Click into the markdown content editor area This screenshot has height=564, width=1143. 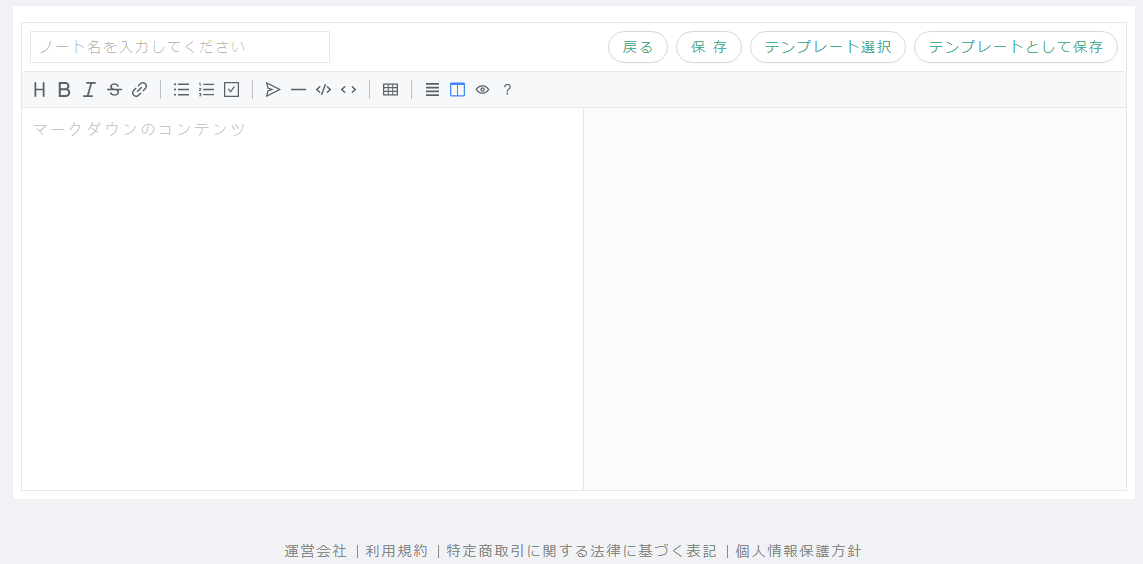303,299
